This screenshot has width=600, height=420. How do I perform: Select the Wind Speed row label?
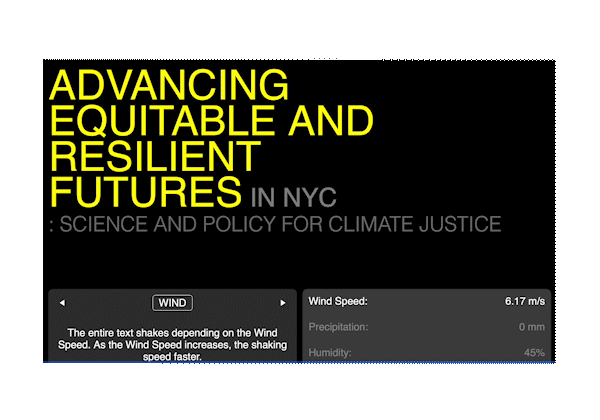[338, 300]
